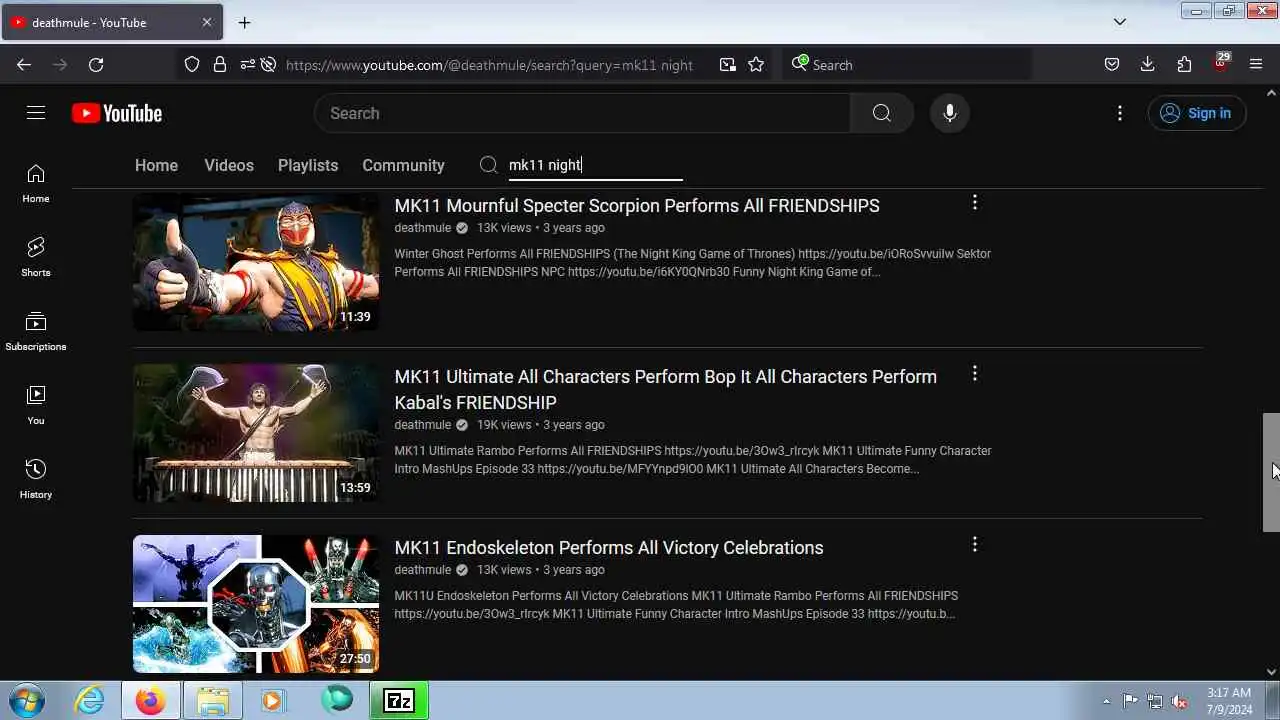Switch to the Playlists tab
Image resolution: width=1280 pixels, height=720 pixels.
pos(308,165)
